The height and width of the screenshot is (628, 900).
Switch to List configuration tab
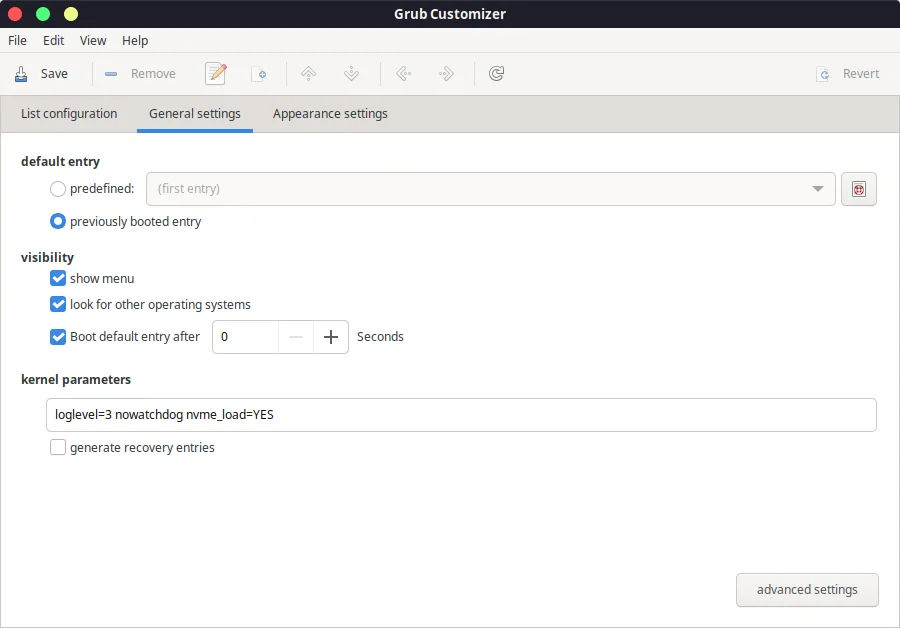click(x=69, y=114)
